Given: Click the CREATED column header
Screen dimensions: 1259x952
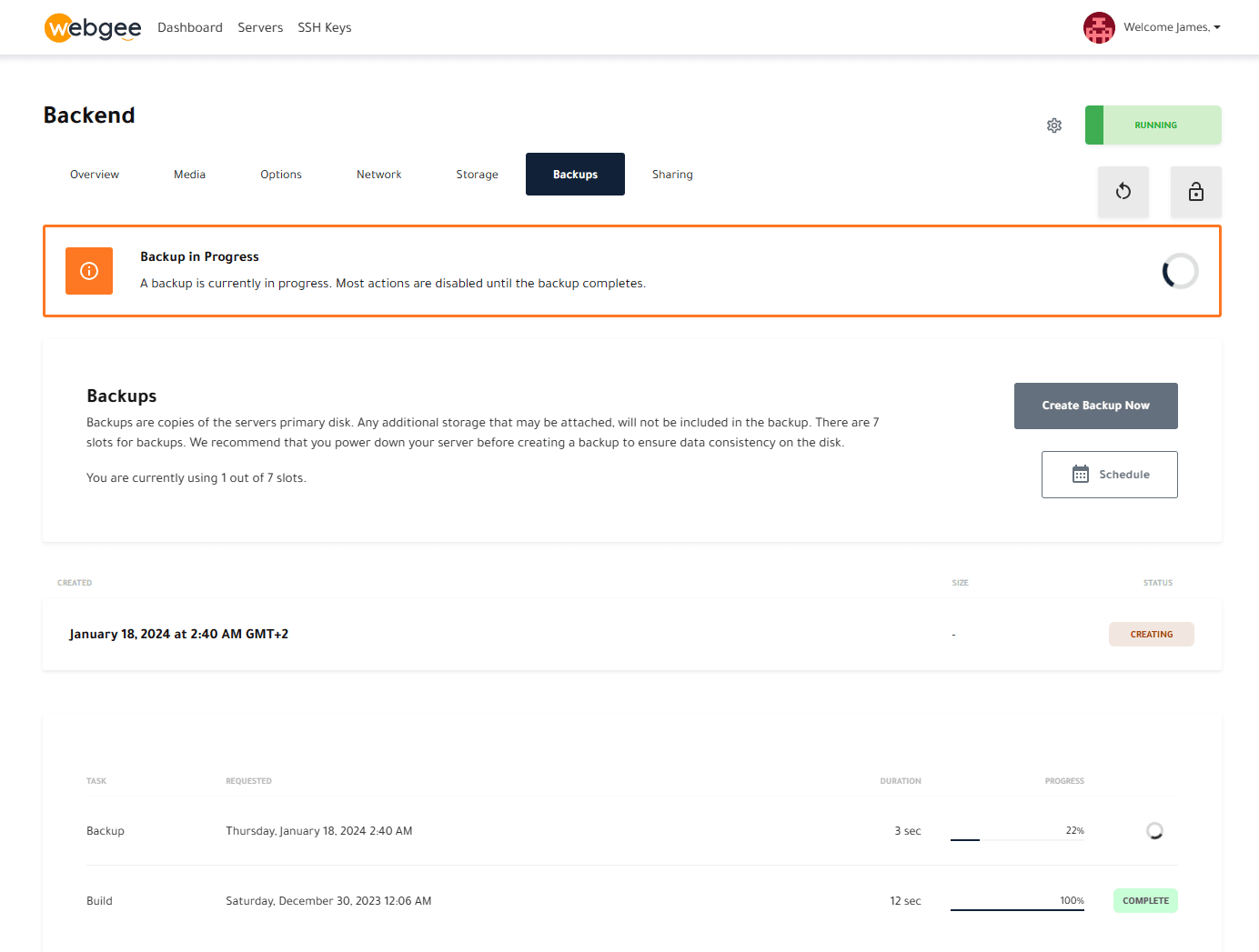Looking at the screenshot, I should click(75, 583).
